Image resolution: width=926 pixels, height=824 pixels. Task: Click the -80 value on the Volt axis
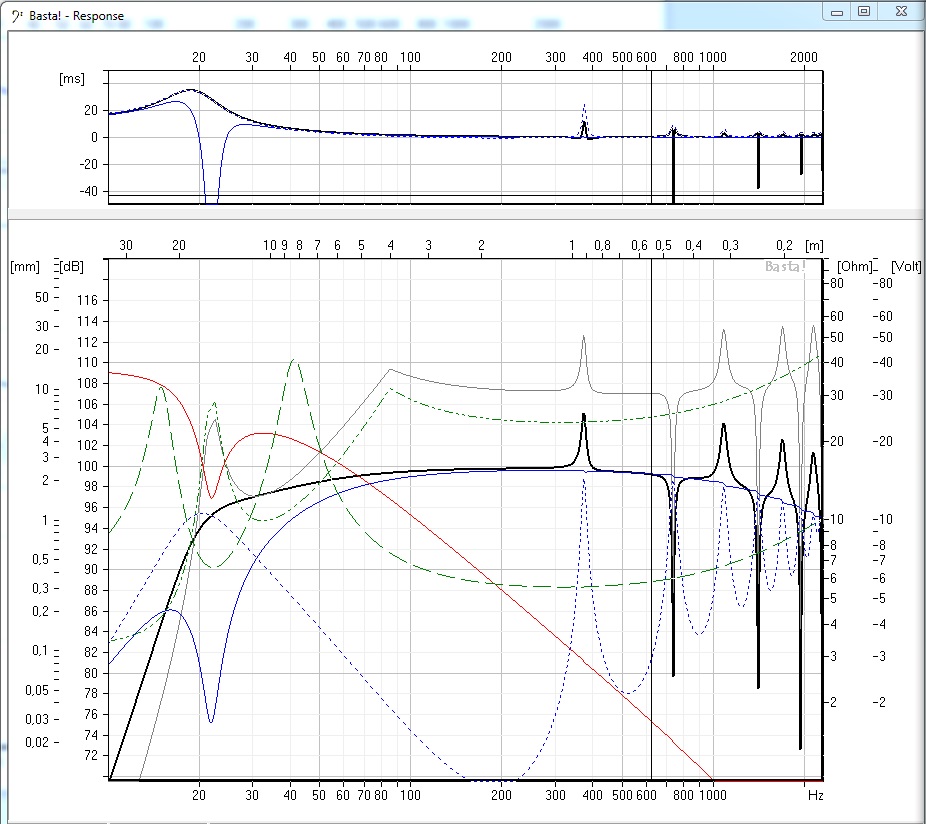(883, 284)
